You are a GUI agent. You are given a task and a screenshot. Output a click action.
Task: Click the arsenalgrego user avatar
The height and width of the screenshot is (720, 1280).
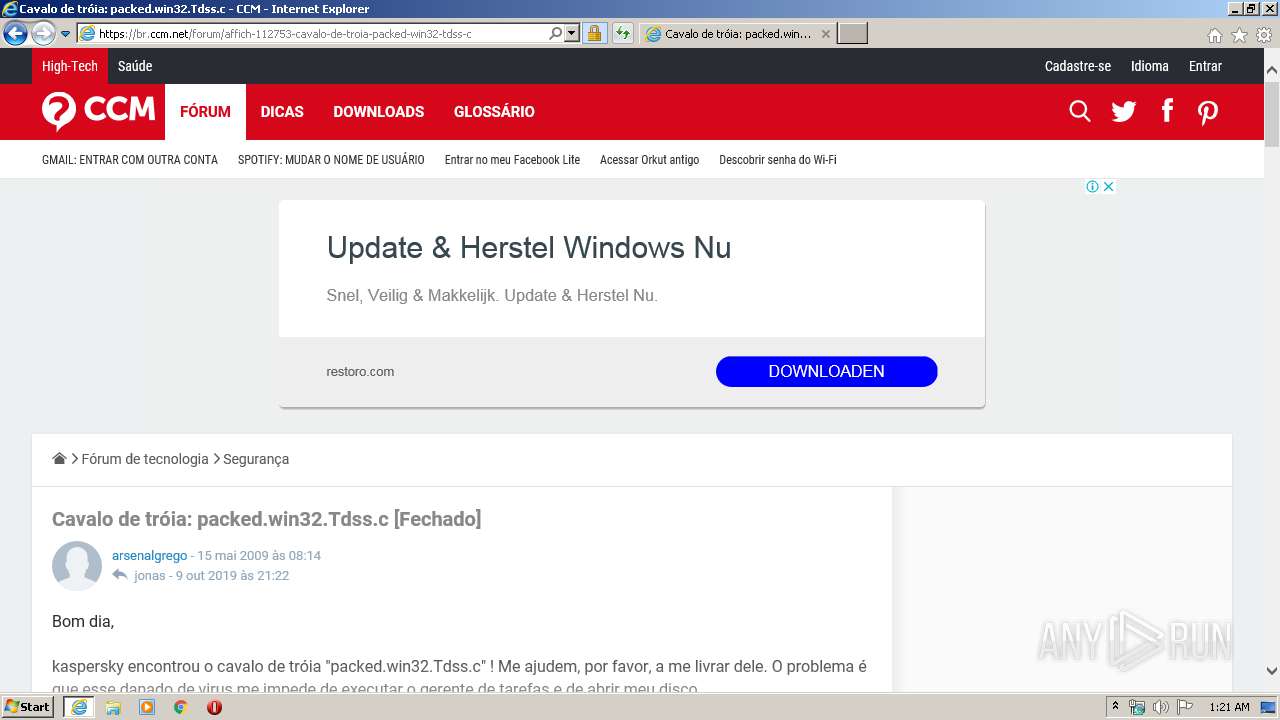click(x=77, y=566)
